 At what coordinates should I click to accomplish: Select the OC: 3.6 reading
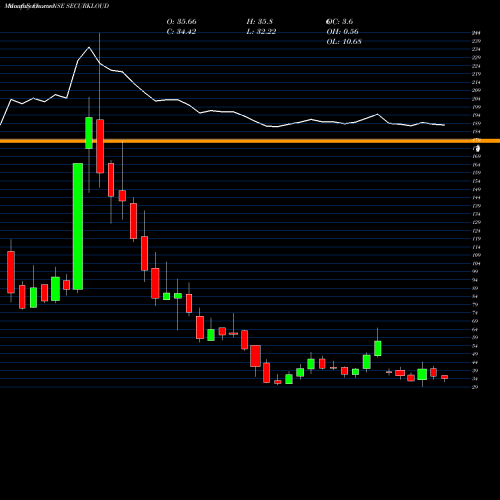[339, 22]
